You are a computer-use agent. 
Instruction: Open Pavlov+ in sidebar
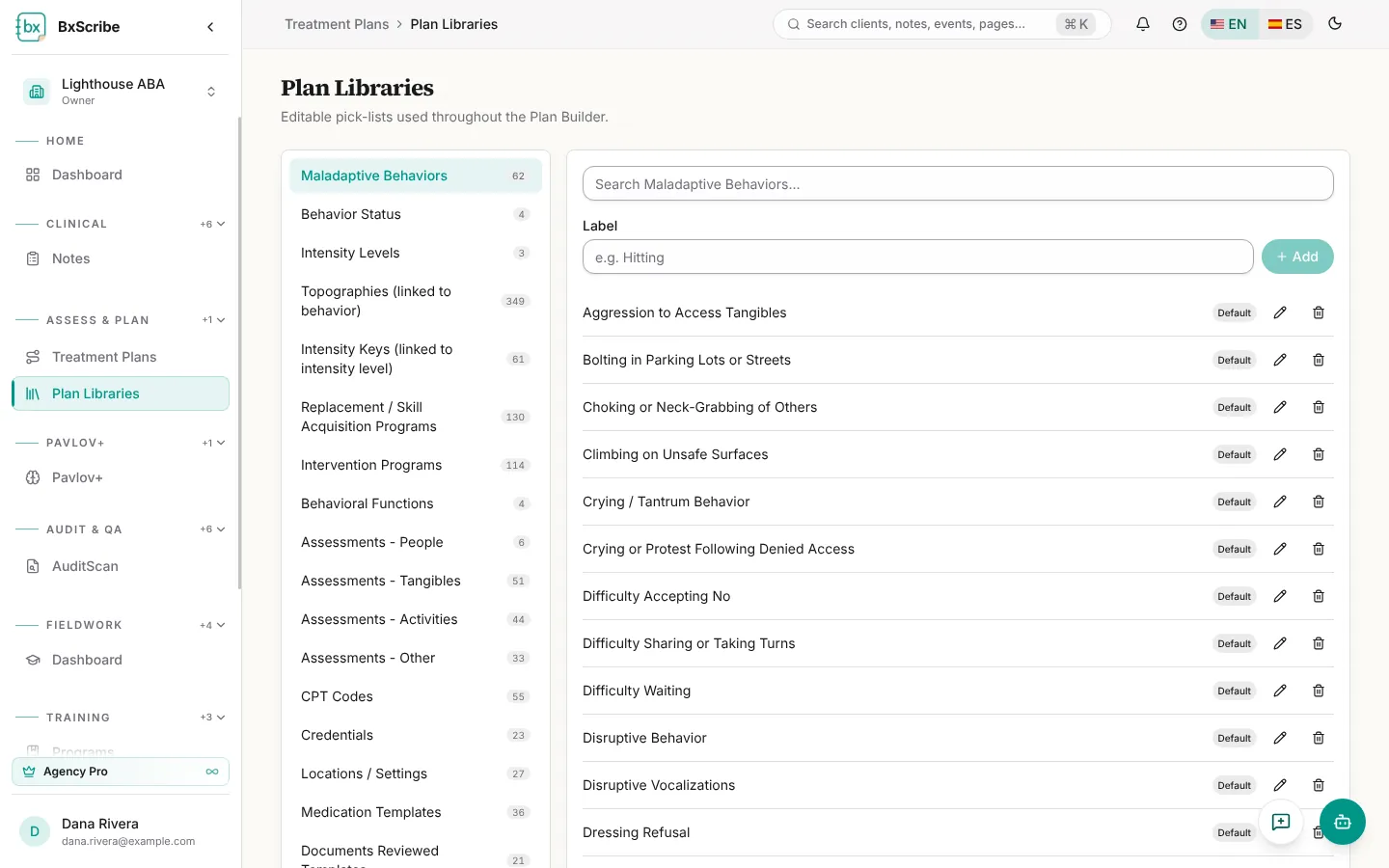tap(121, 477)
